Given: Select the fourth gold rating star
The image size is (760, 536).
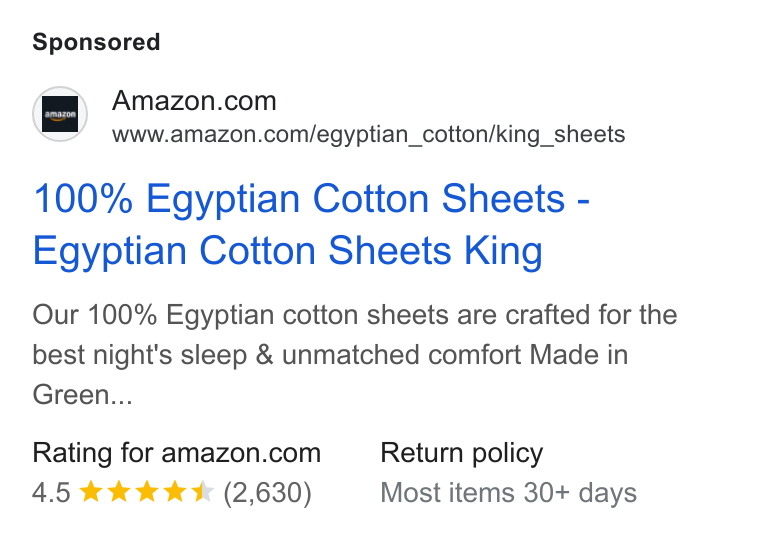Looking at the screenshot, I should [174, 491].
